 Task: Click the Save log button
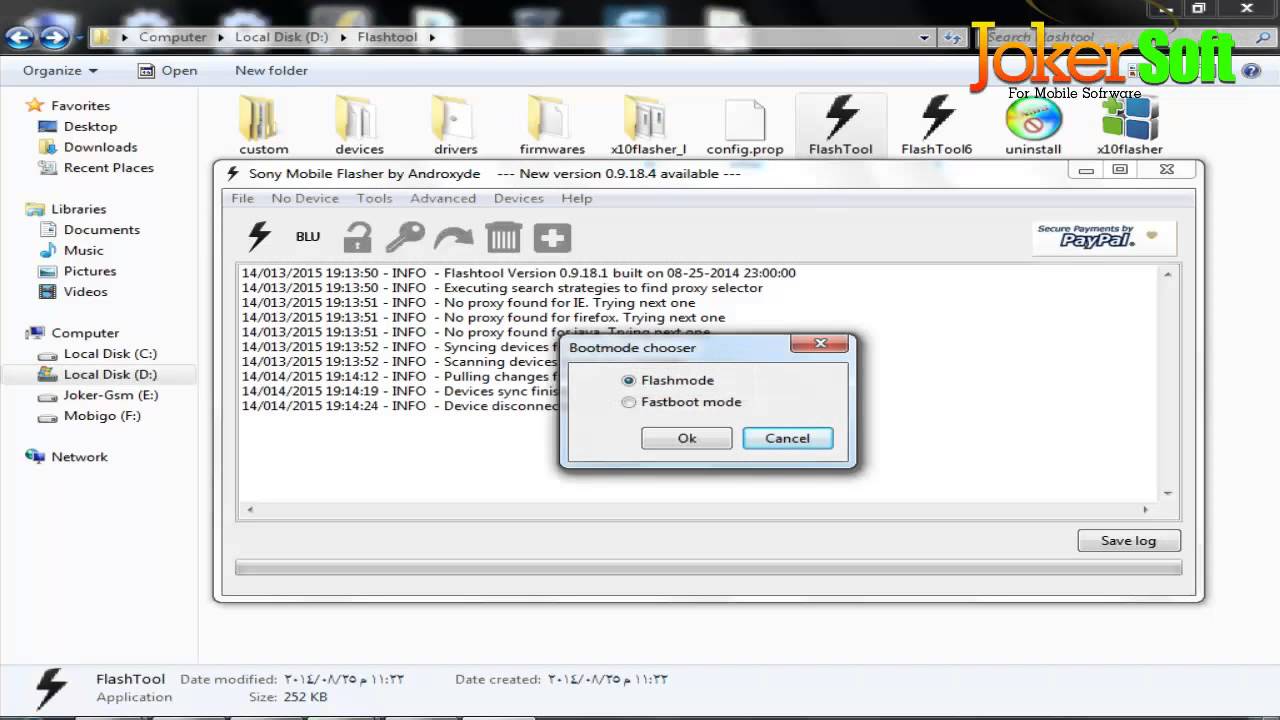pos(1129,540)
